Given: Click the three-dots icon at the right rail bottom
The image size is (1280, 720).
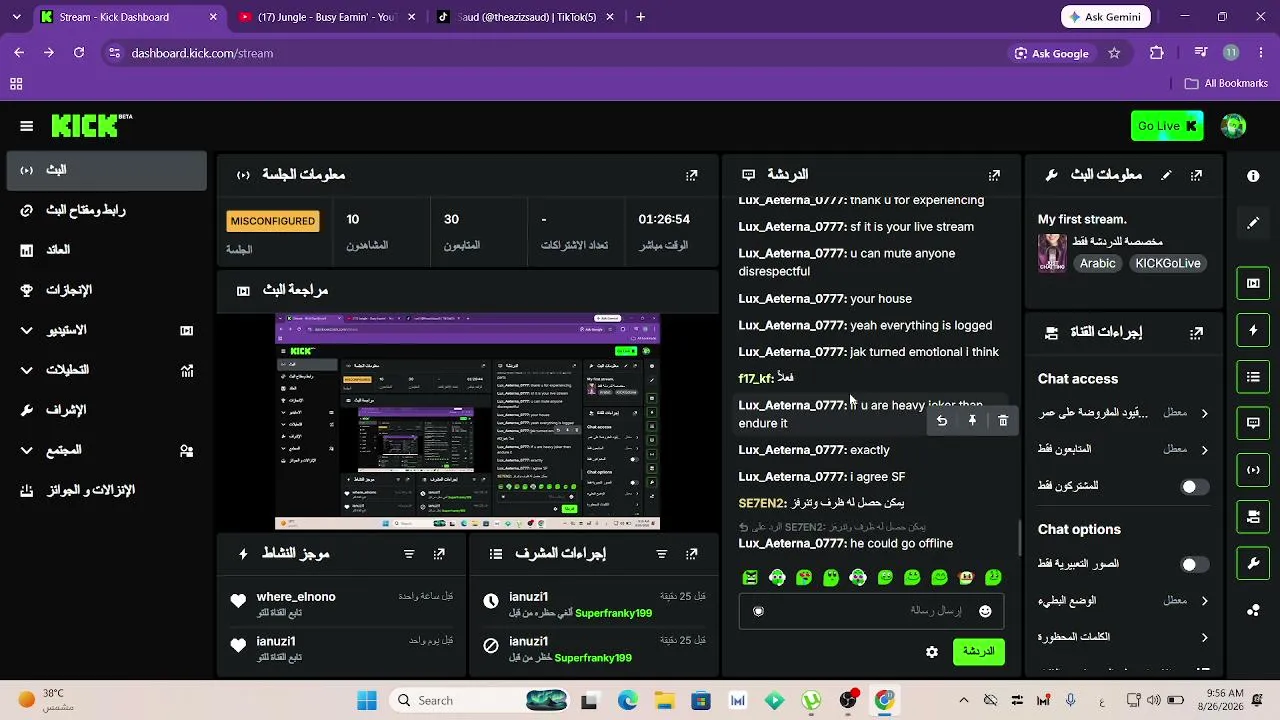Looking at the screenshot, I should (1253, 610).
